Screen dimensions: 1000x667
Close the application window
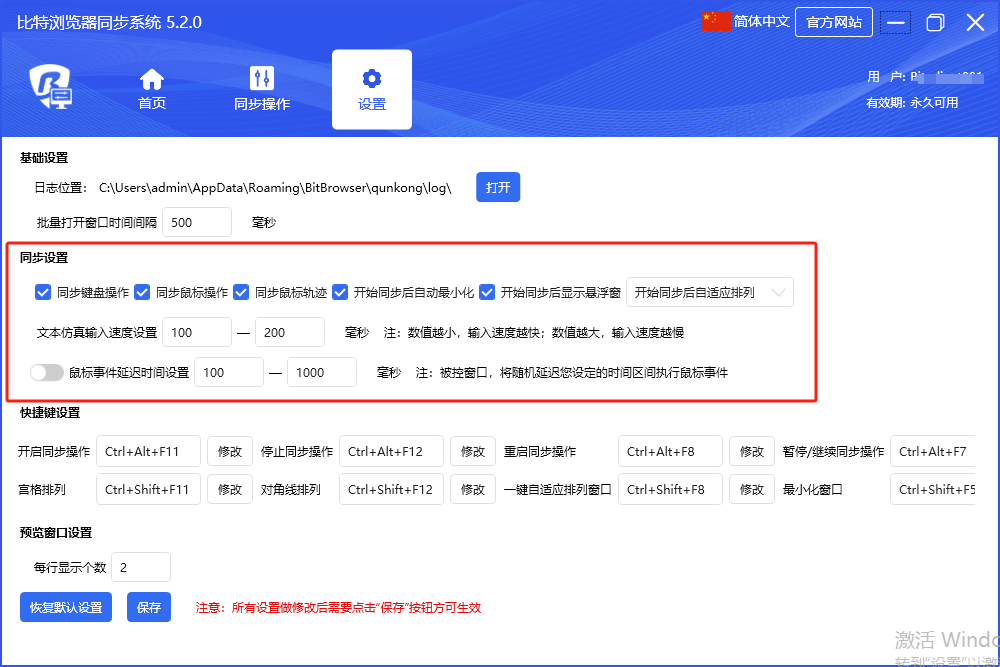975,23
